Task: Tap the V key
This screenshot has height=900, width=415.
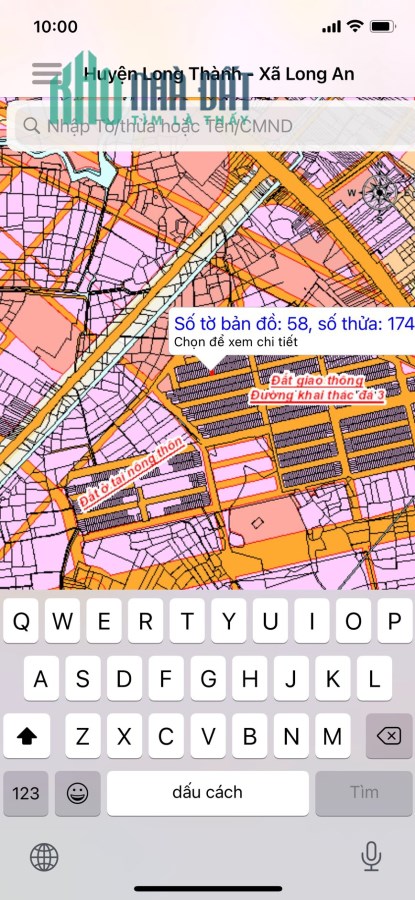Action: coord(208,736)
